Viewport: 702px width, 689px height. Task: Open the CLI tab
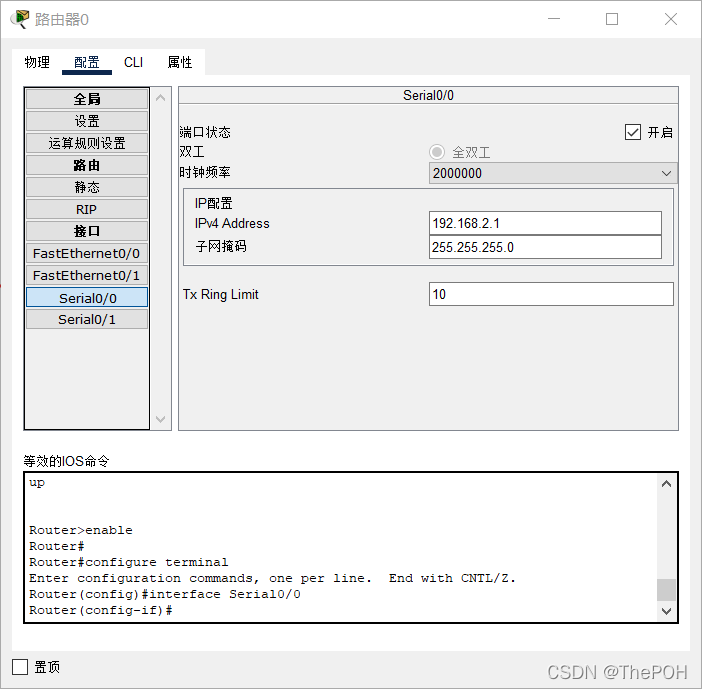point(133,62)
